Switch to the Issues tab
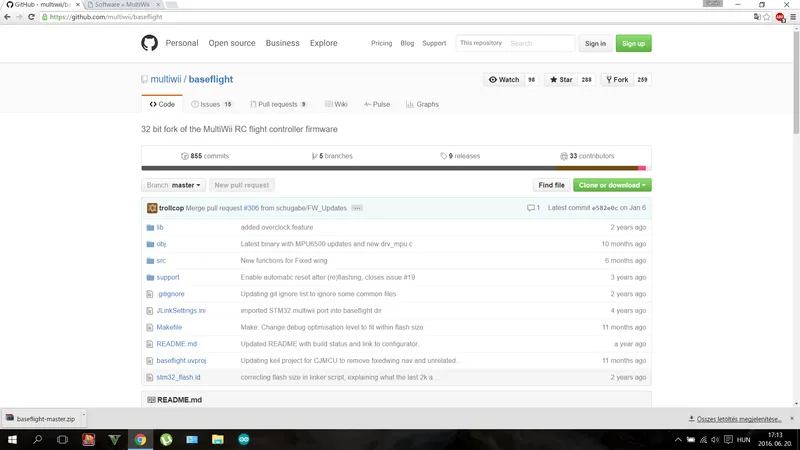 [x=211, y=104]
